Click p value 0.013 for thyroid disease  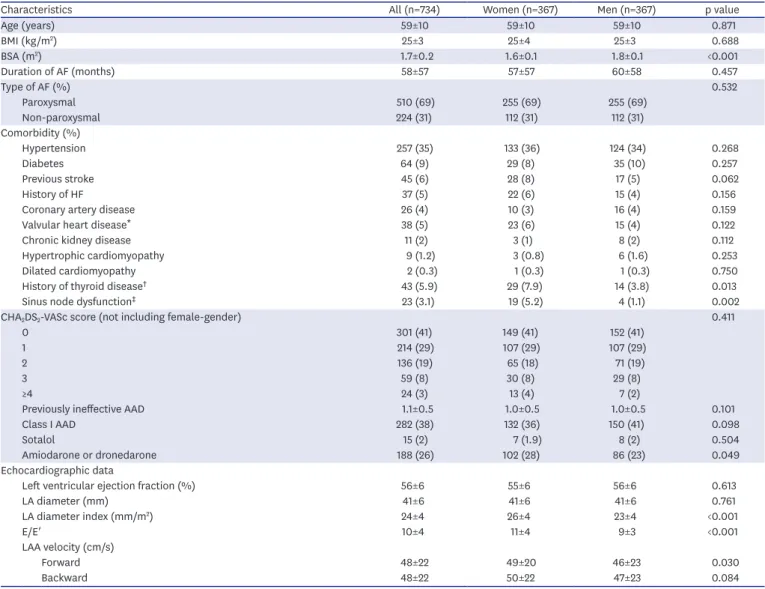click(x=724, y=286)
